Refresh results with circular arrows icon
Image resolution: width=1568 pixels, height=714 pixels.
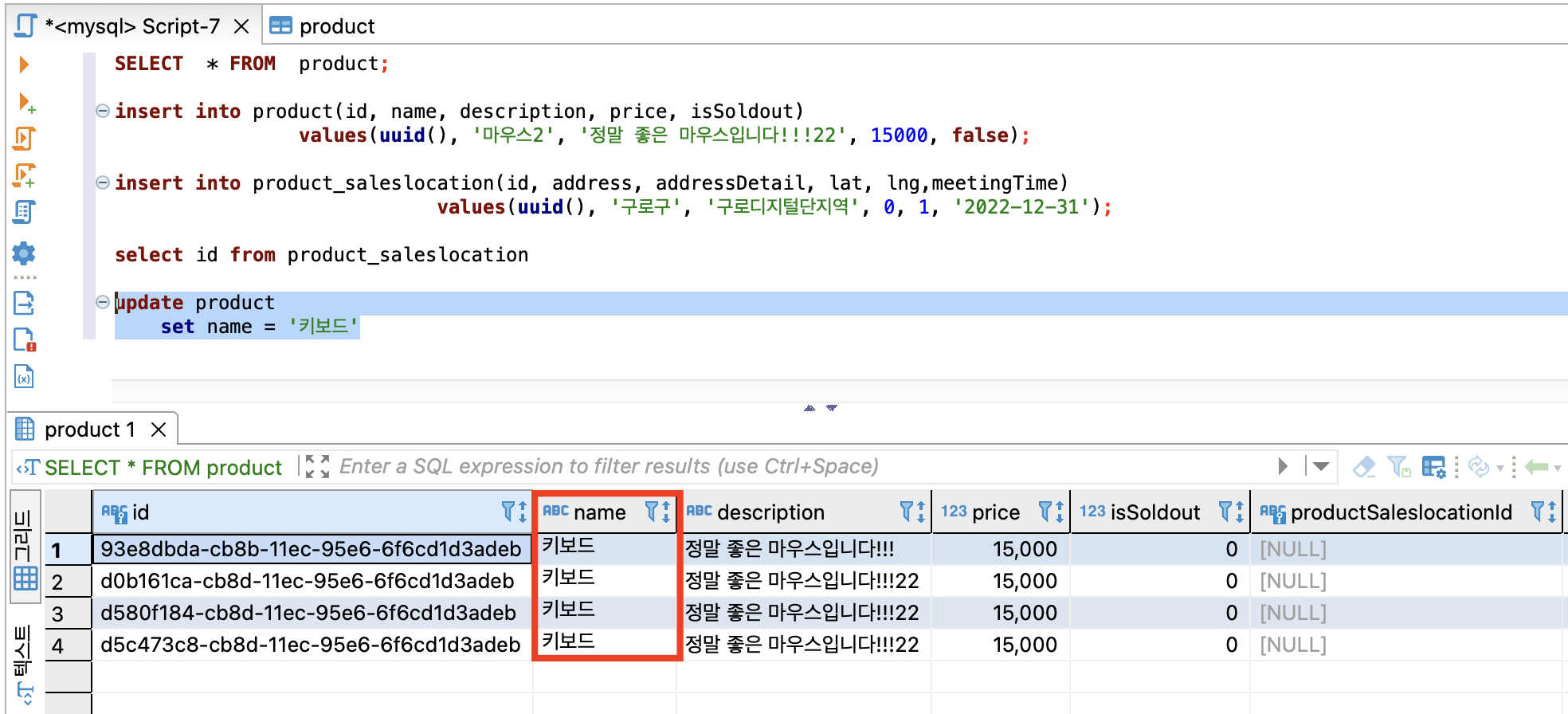tap(1479, 466)
